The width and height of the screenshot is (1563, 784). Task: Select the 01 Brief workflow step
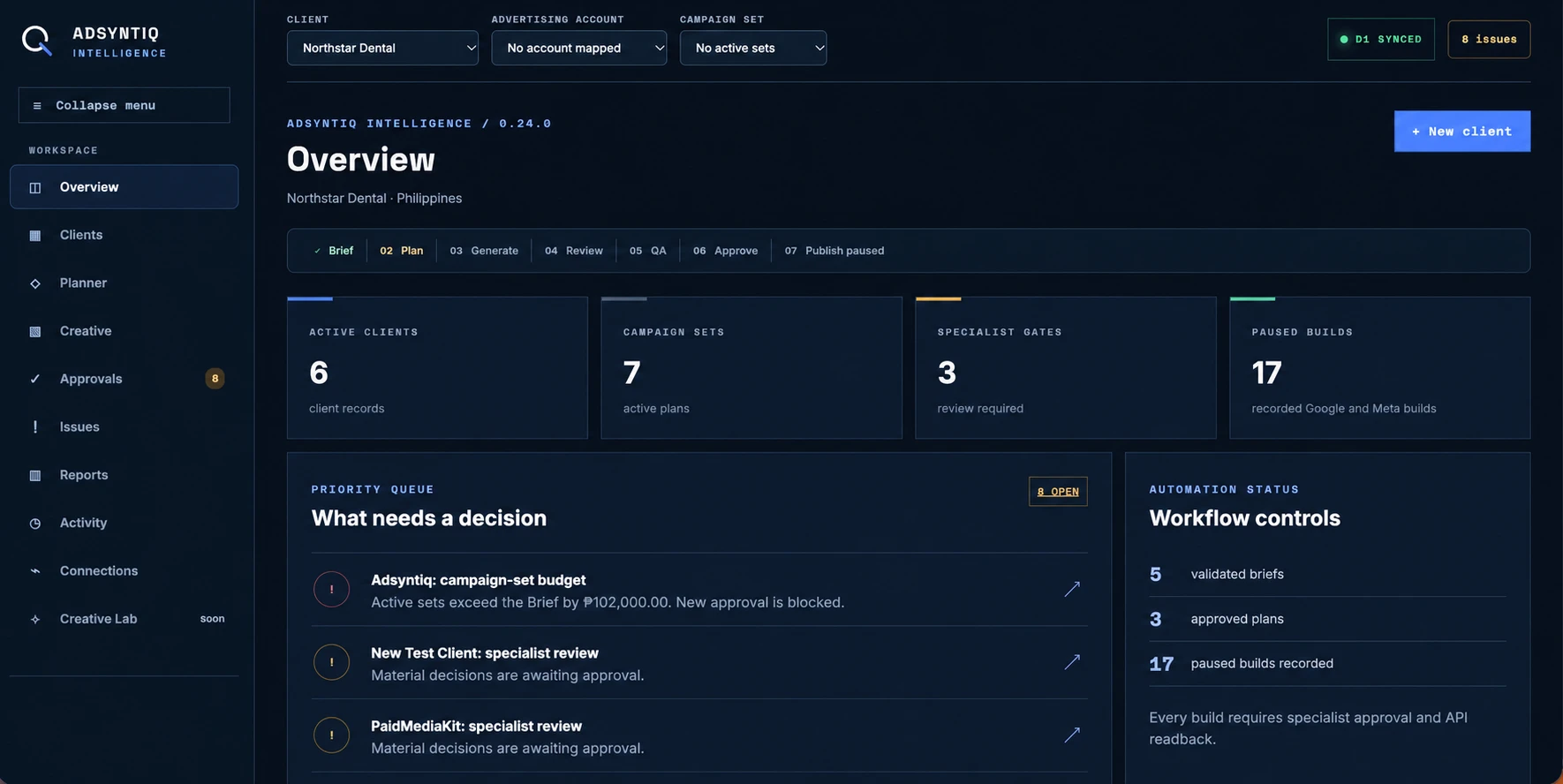(x=334, y=251)
